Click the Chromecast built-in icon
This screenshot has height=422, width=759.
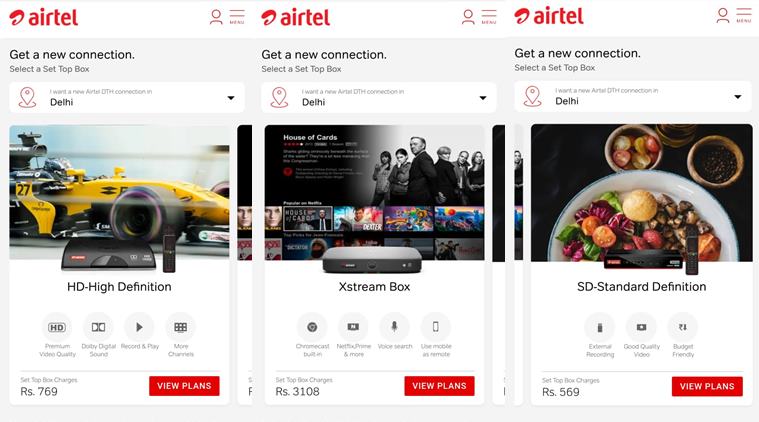312,328
